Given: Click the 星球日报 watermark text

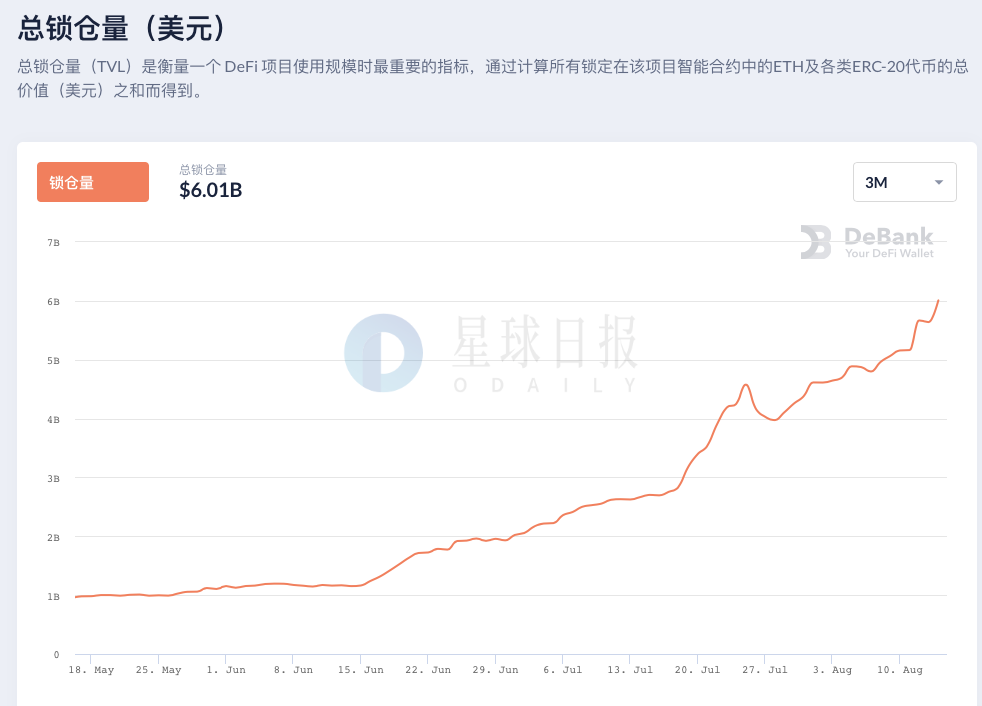Looking at the screenshot, I should point(545,341).
